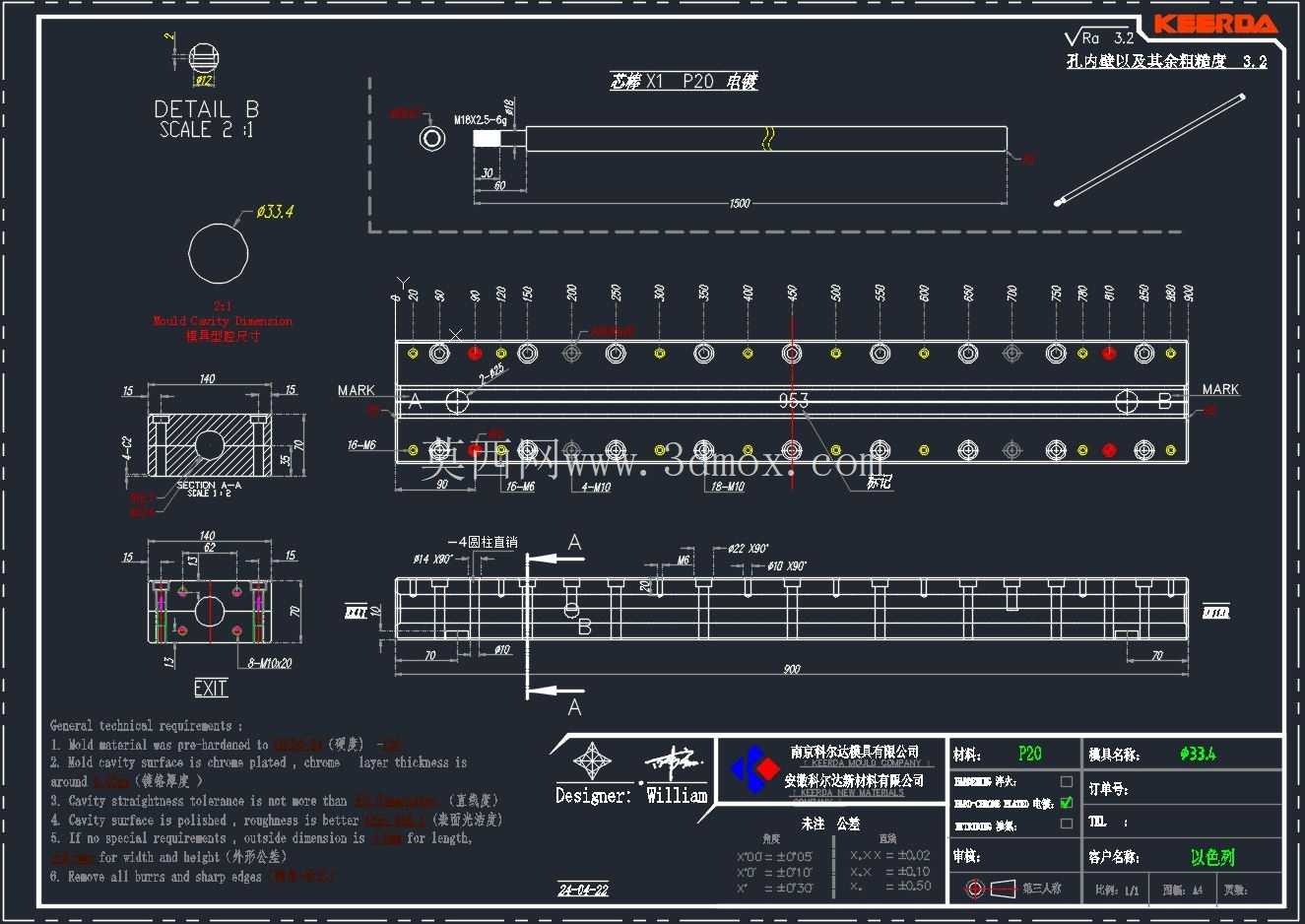Click the red Mould Cavity Dimension caption

(x=223, y=321)
